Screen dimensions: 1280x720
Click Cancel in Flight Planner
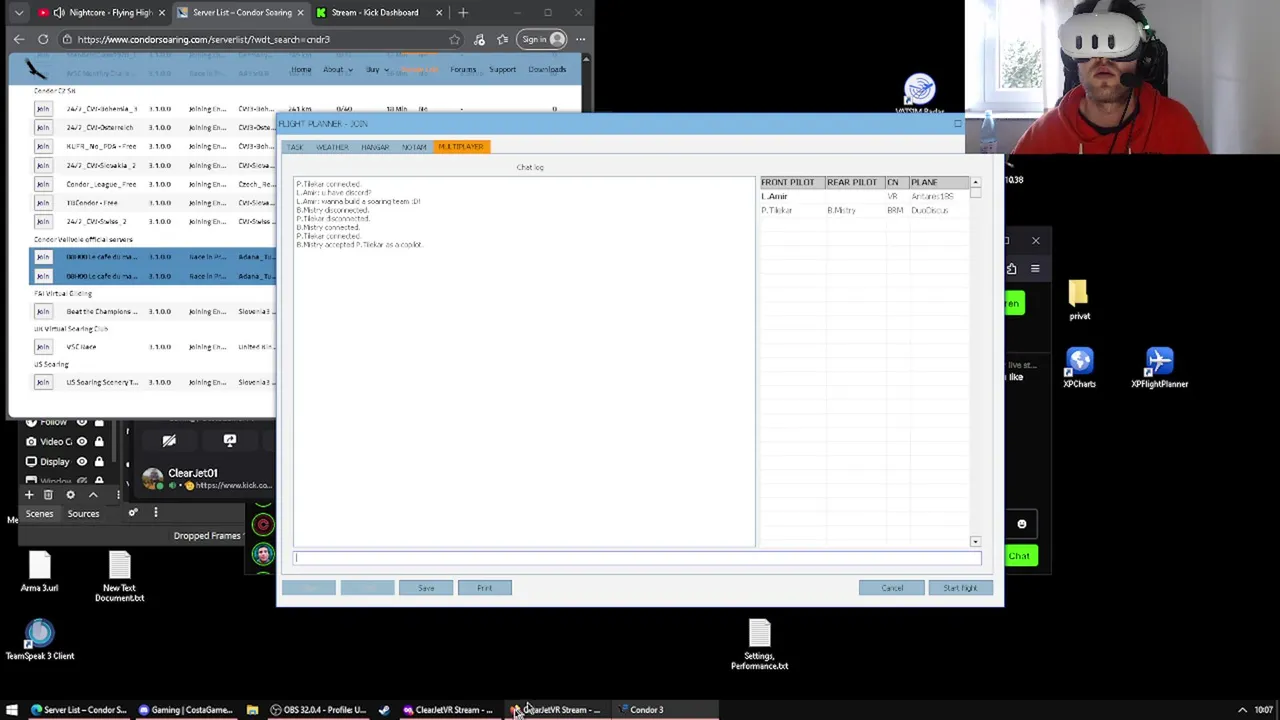(x=892, y=588)
